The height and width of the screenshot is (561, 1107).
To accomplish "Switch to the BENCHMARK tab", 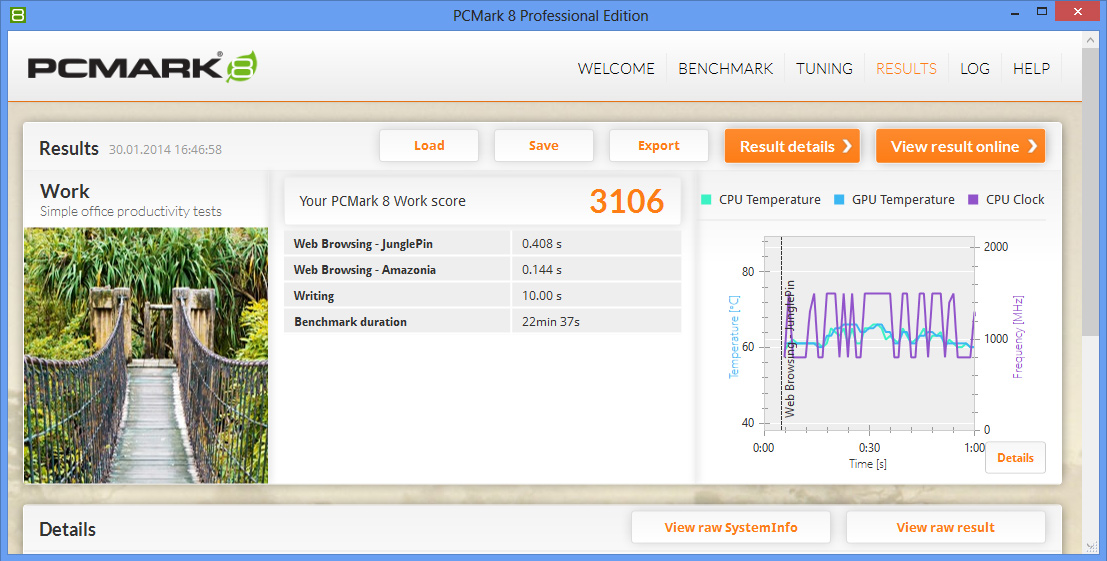I will [x=725, y=68].
